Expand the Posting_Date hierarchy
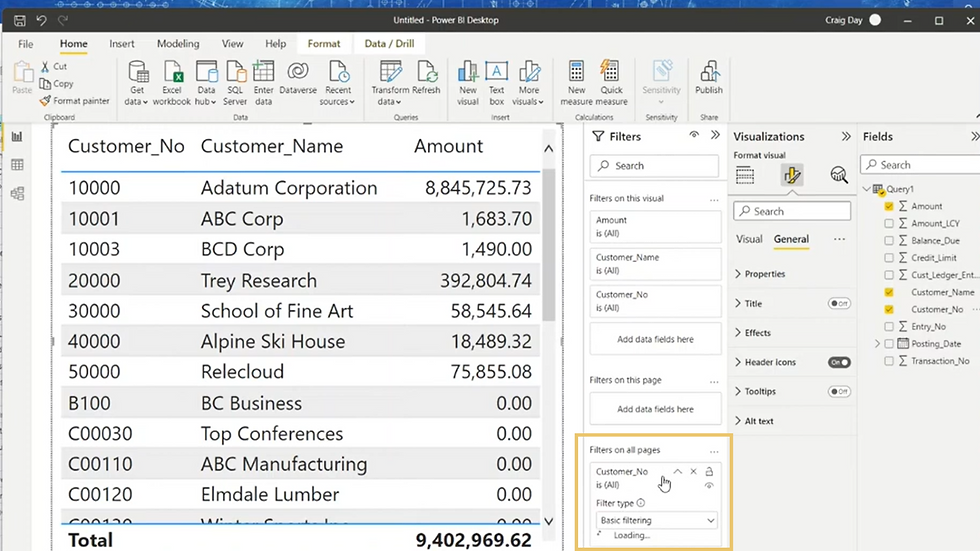The image size is (980, 551). pos(878,344)
